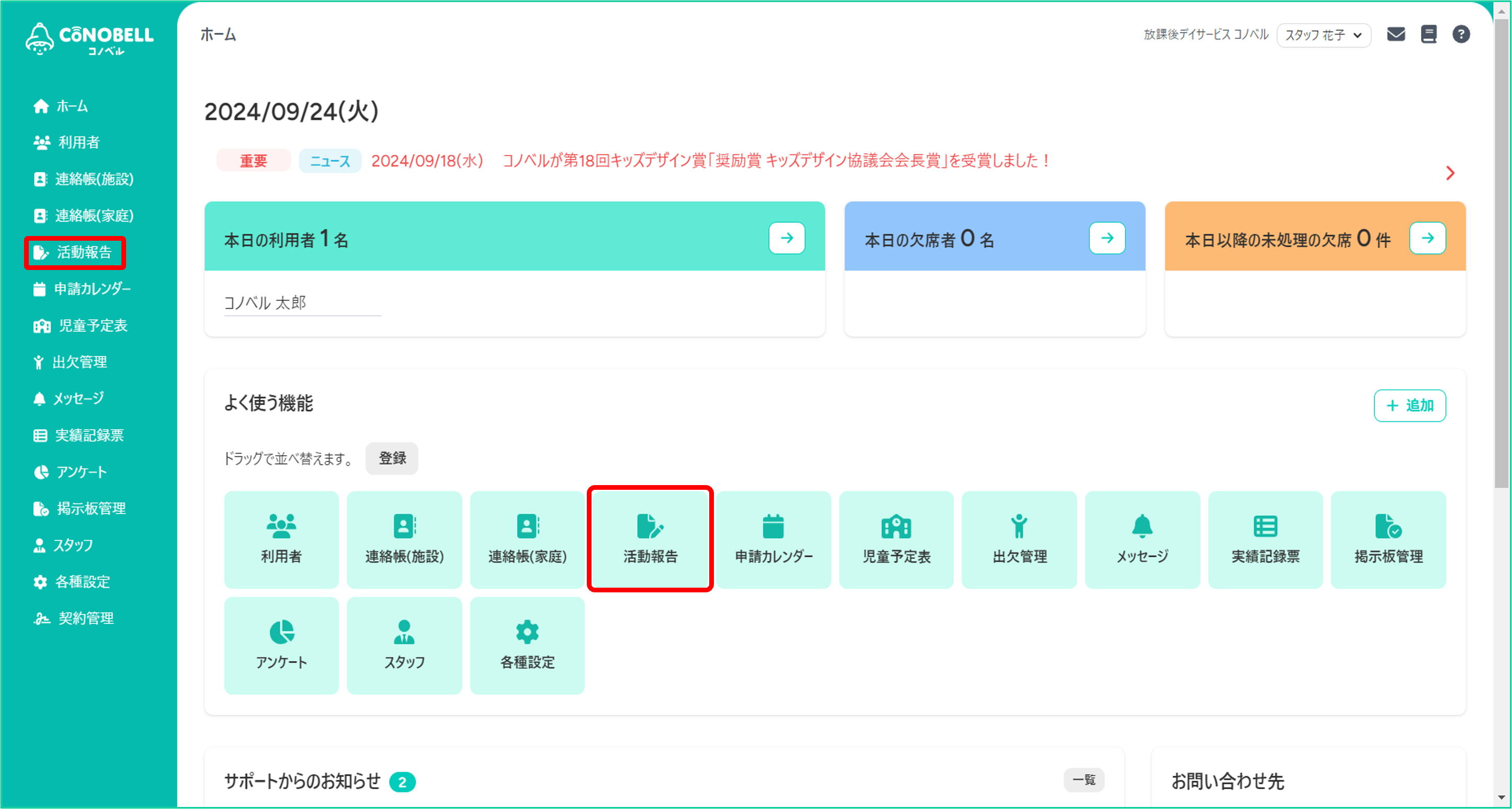Viewport: 1512px width, 809px height.
Task: Open the メッセージ shortcut tile
Action: click(x=1142, y=540)
